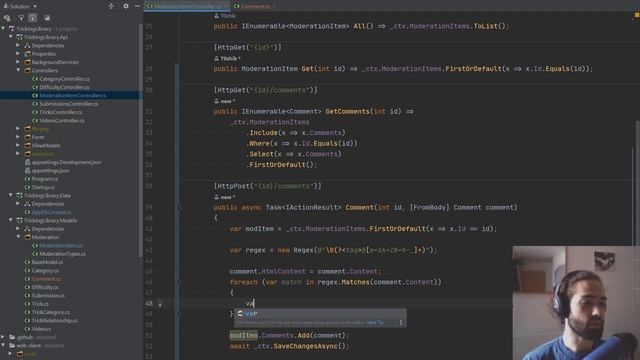The image size is (640, 360).
Task: Expand the ViewModels folder
Action: [x=18, y=145]
